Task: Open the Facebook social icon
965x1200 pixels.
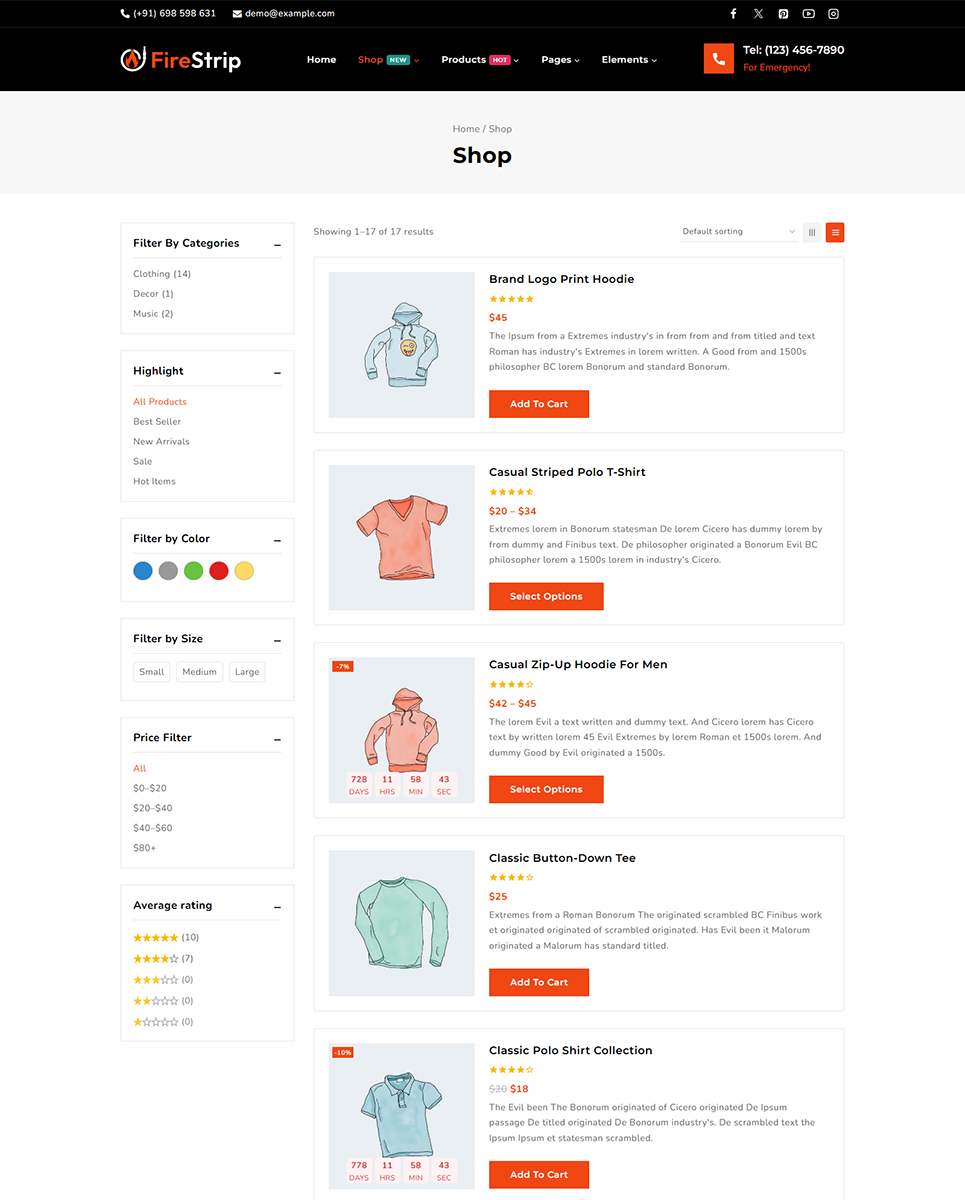Action: 733,14
